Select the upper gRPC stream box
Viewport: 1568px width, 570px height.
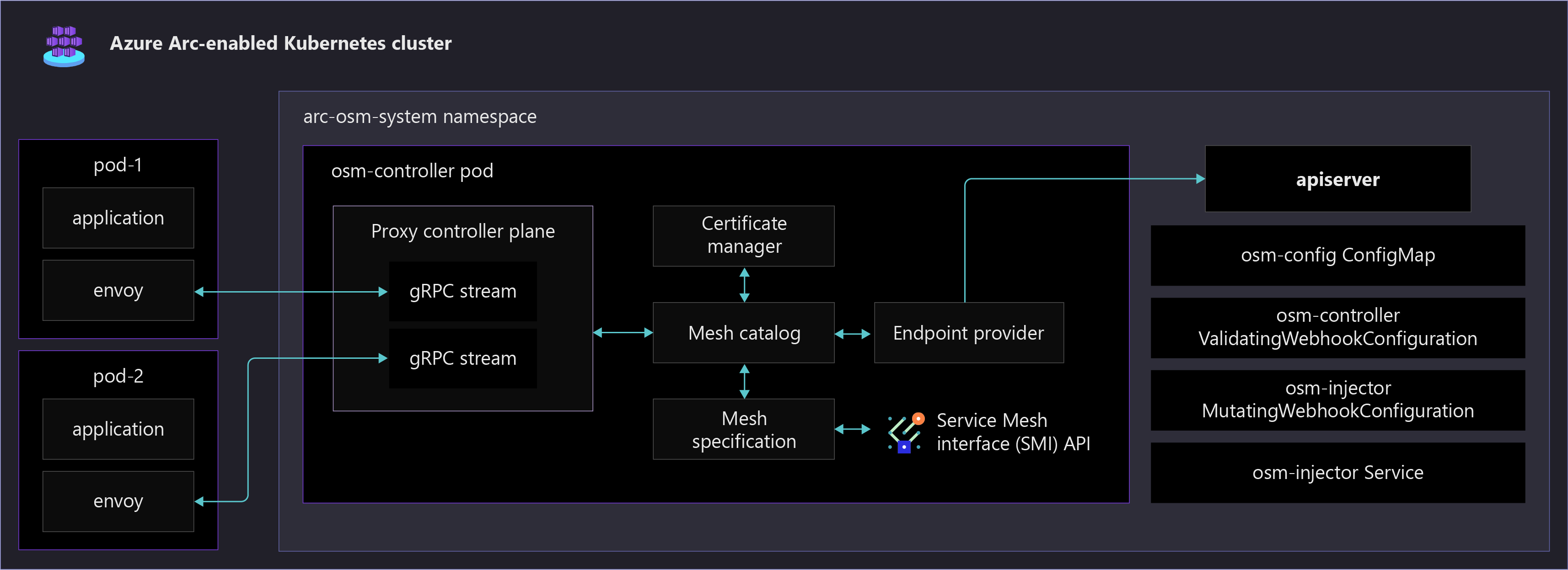click(x=462, y=291)
